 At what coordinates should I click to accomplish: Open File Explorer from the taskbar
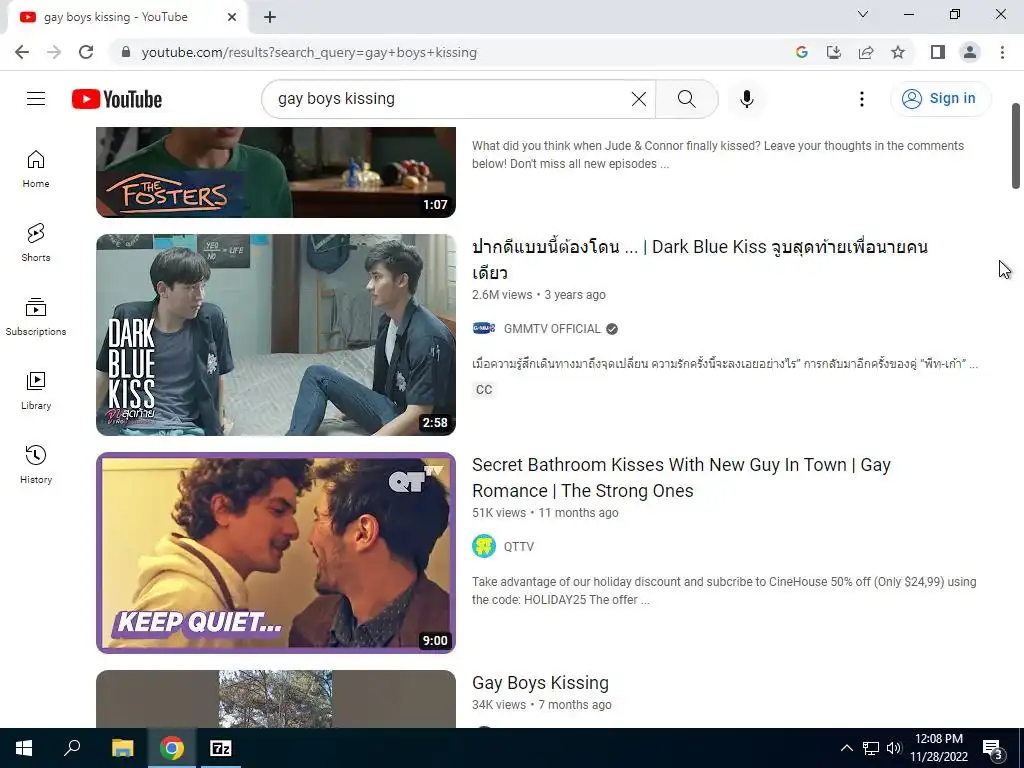(122, 748)
